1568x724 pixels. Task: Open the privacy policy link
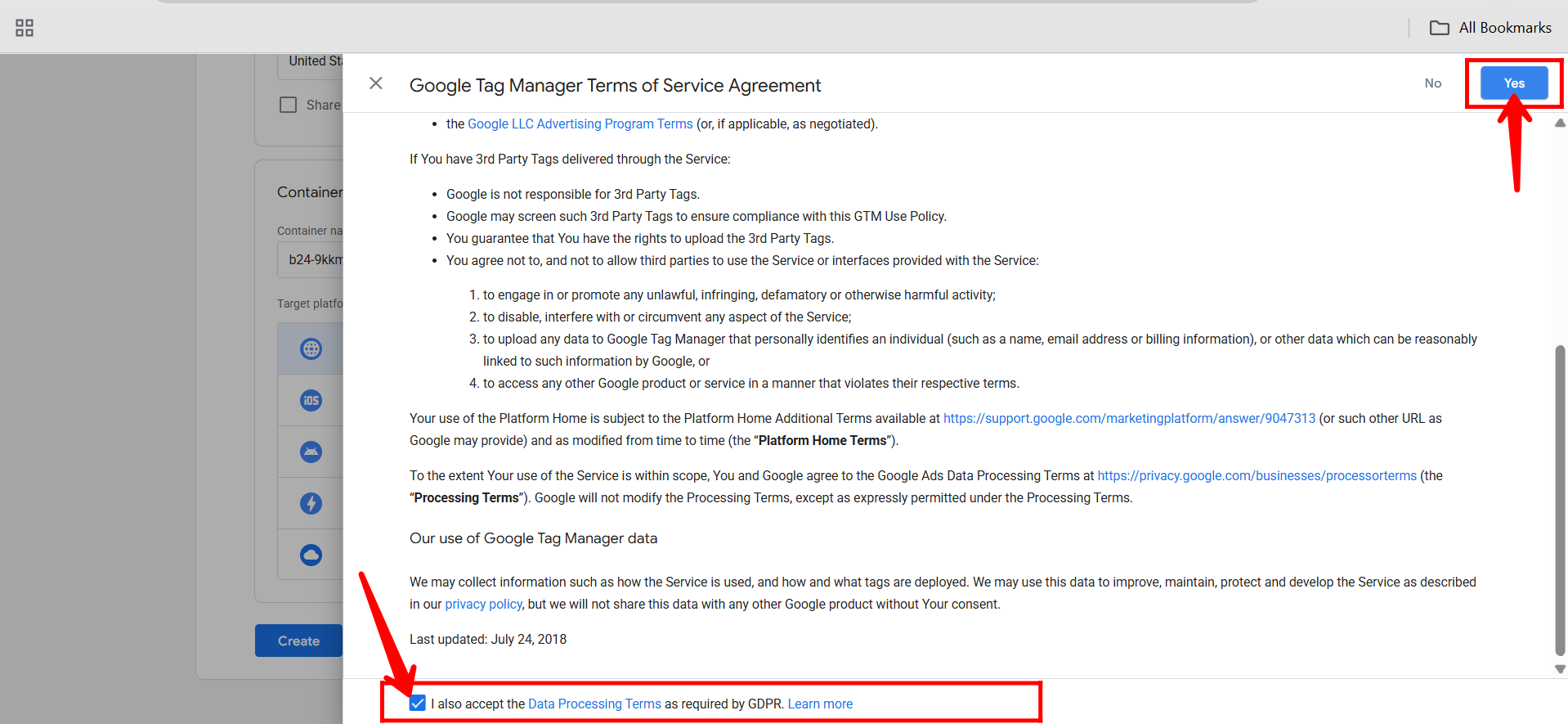pos(483,604)
